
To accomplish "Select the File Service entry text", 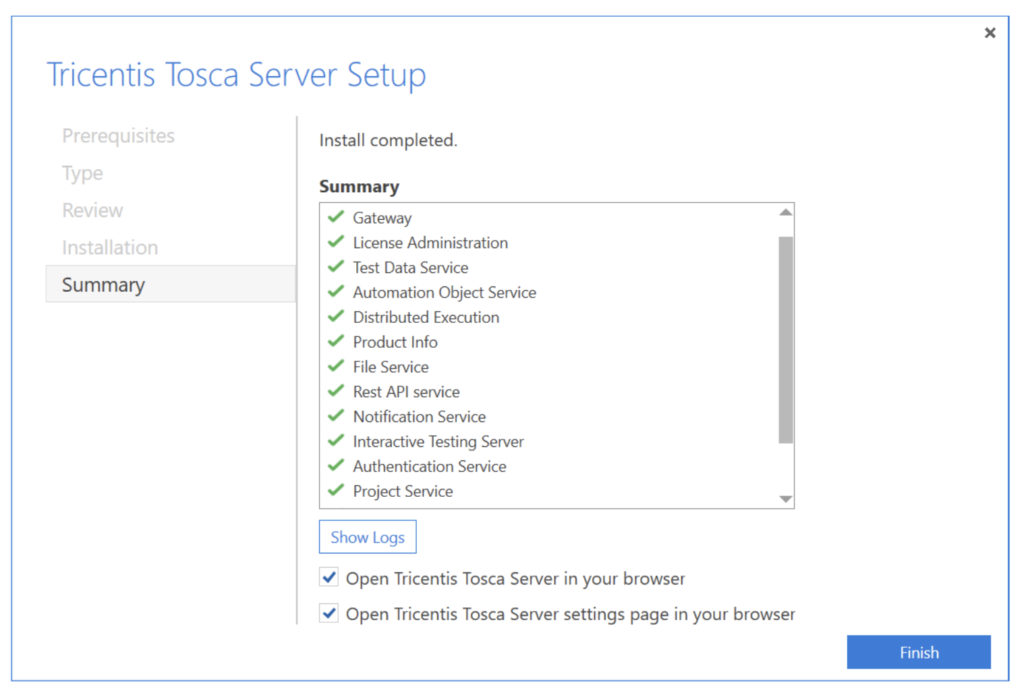I will pos(391,367).
